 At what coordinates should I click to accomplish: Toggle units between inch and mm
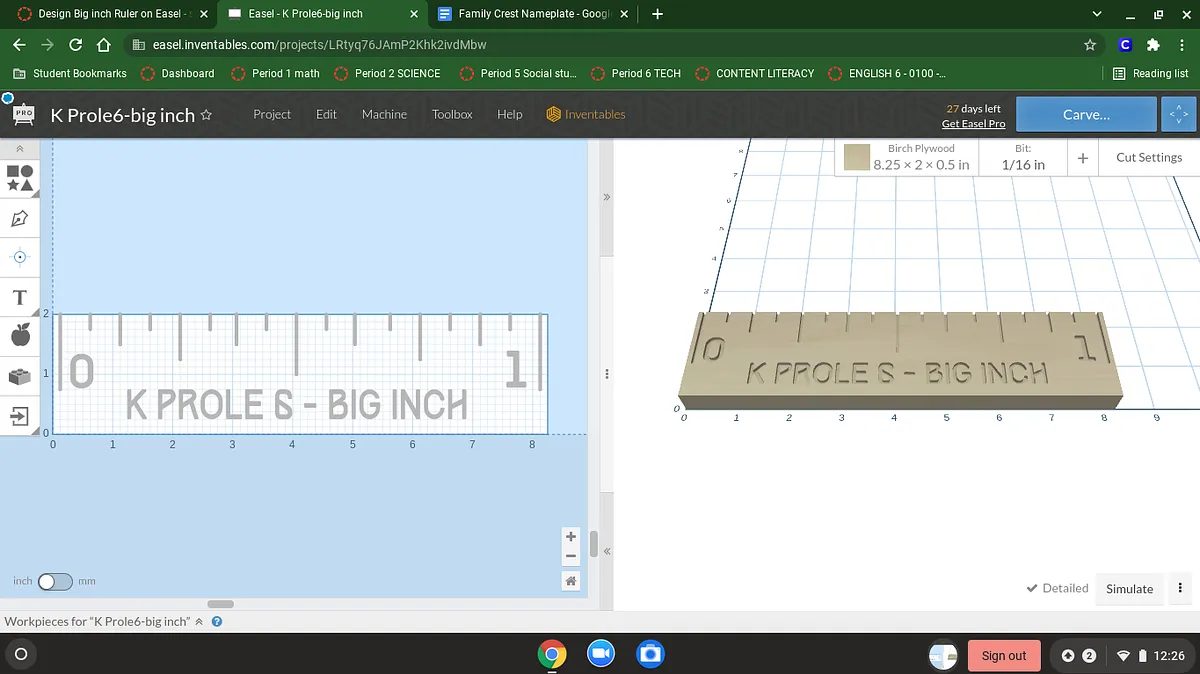[x=55, y=581]
